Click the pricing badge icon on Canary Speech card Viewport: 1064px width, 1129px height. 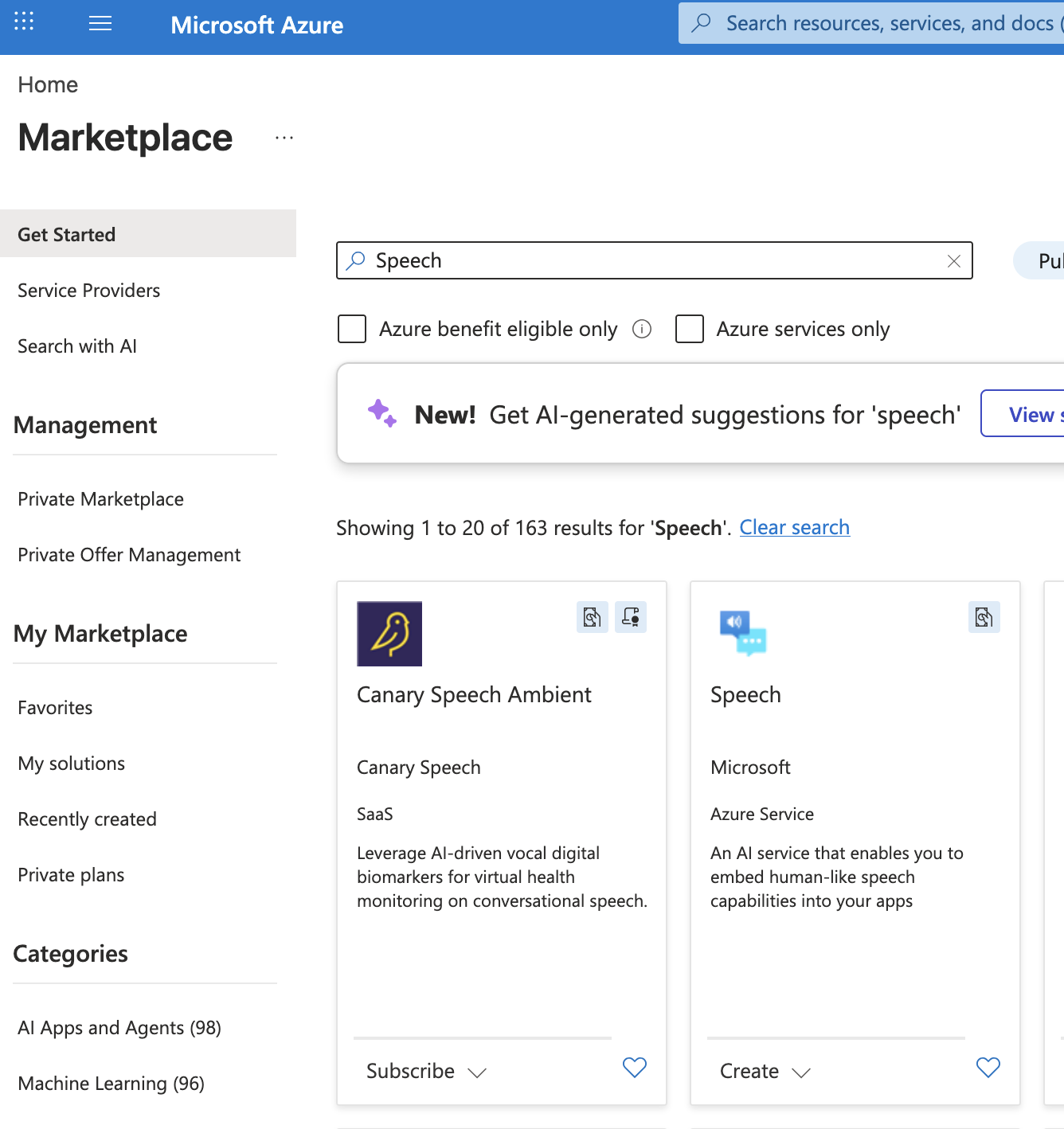(592, 617)
